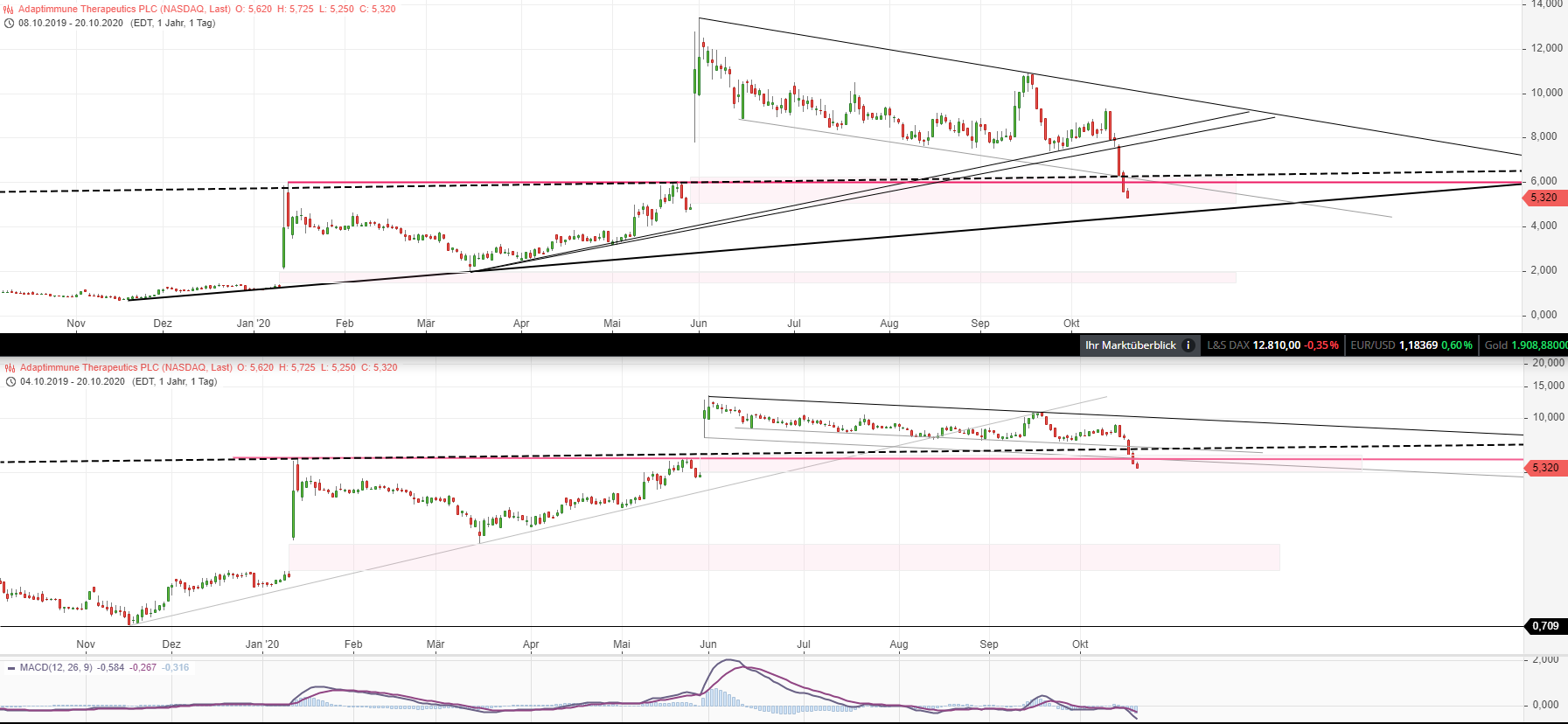Screen dimensions: 1568x724
Task: Click the Okt label on upper chart timeline
Action: point(1071,324)
